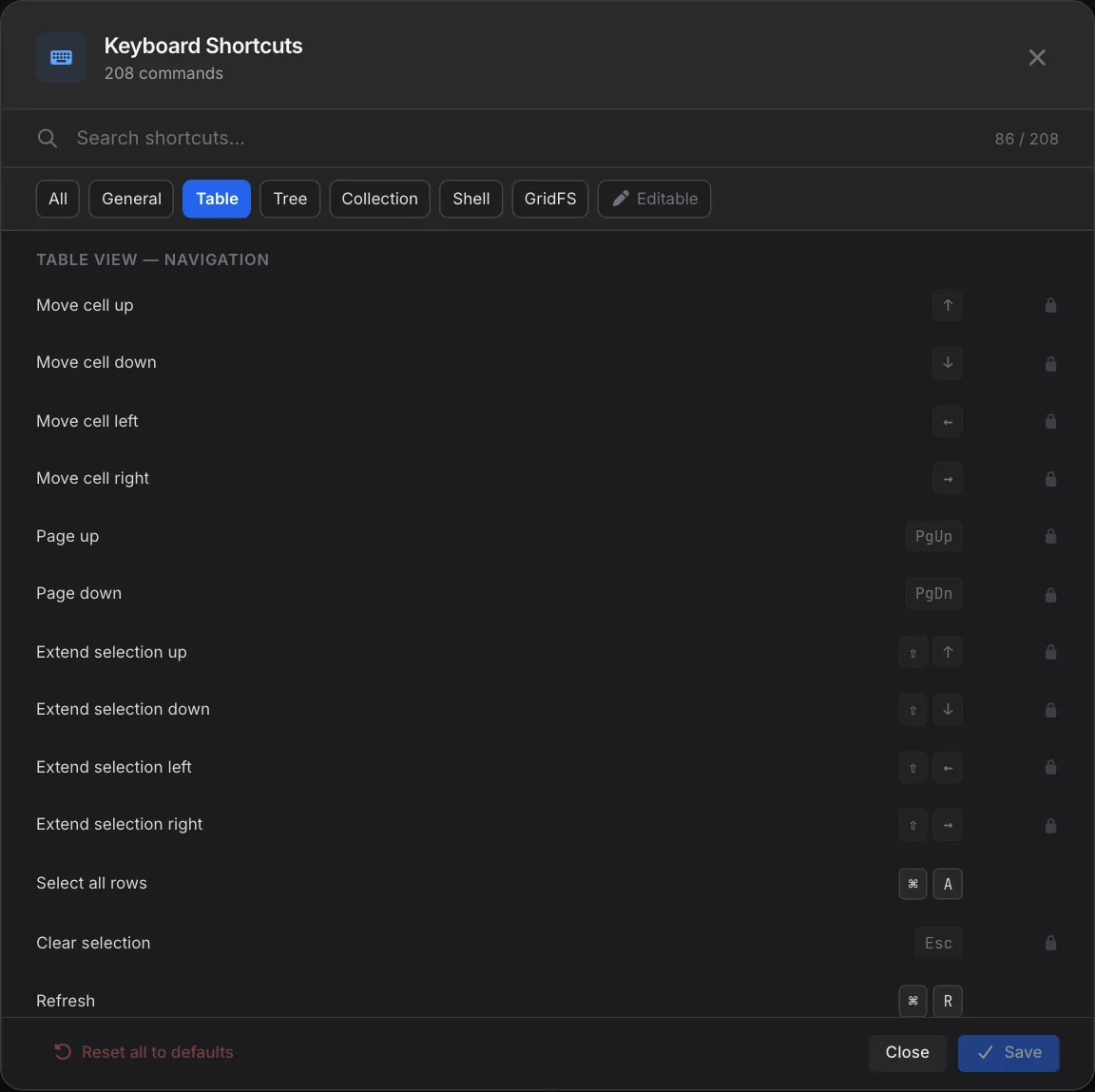The image size is (1095, 1092).
Task: Select the Move cell down row label
Action: tap(96, 362)
